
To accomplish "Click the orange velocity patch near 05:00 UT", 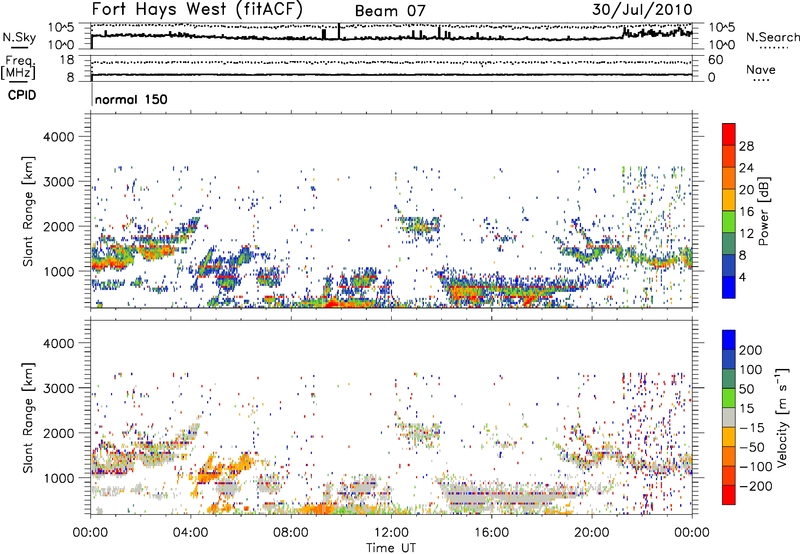I will click(209, 472).
